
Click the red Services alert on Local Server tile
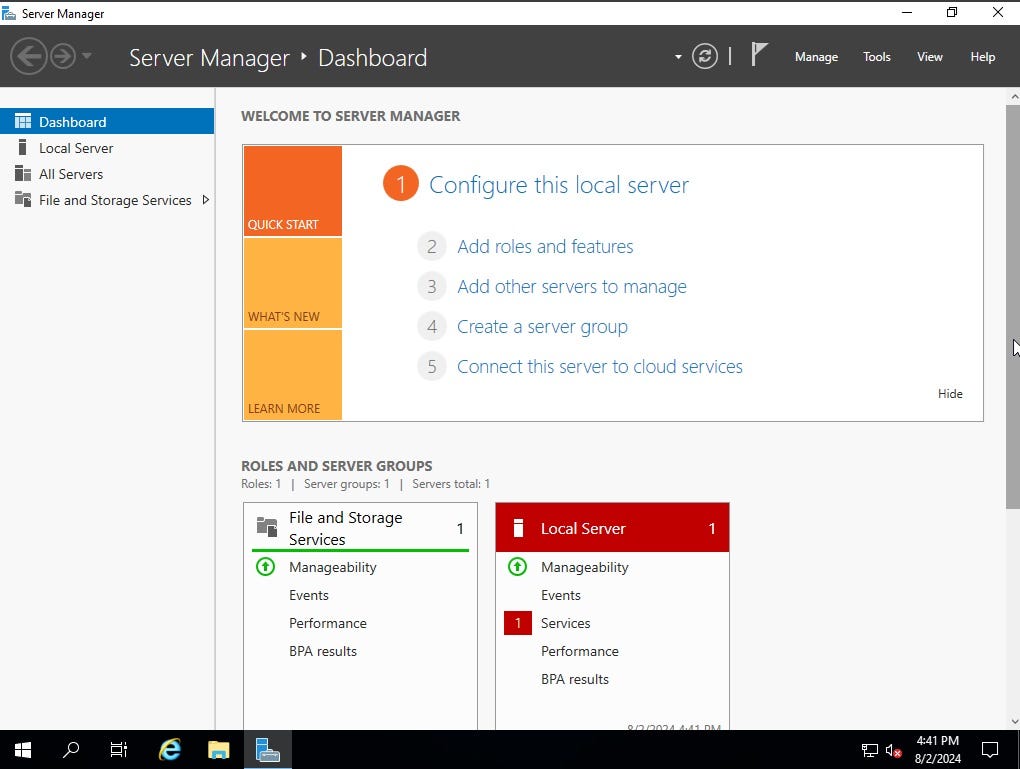tap(517, 623)
